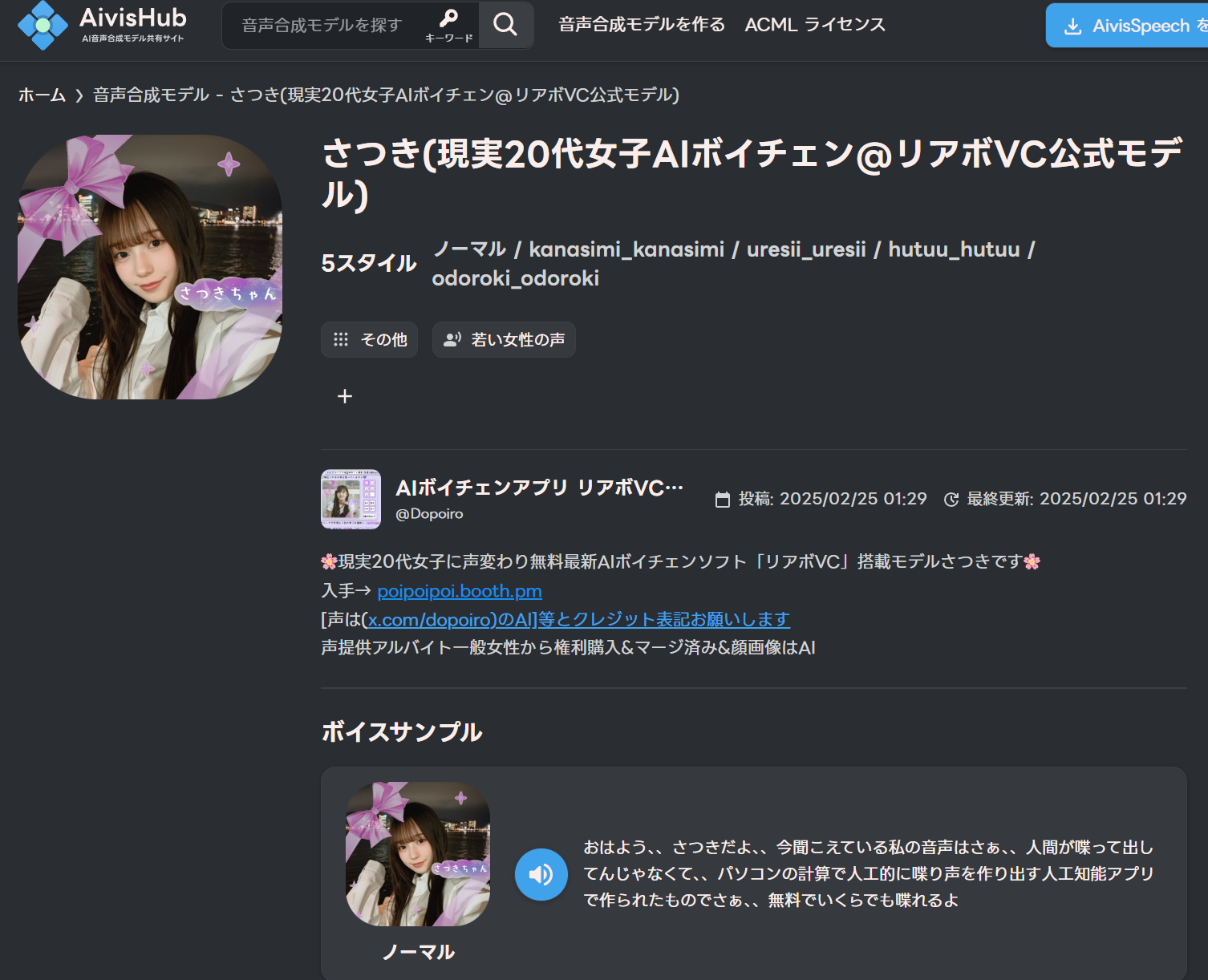
Task: Select the 若い女性の声 voice tag
Action: [x=504, y=340]
